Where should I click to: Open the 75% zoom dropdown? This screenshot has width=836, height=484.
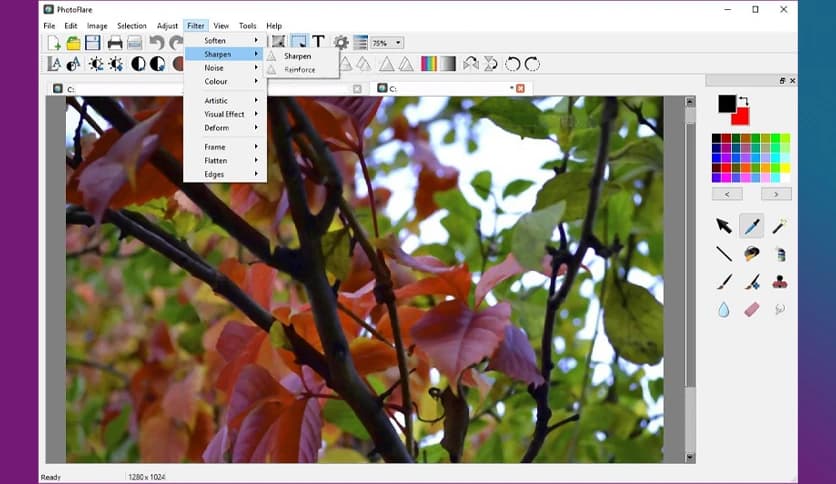pos(387,43)
